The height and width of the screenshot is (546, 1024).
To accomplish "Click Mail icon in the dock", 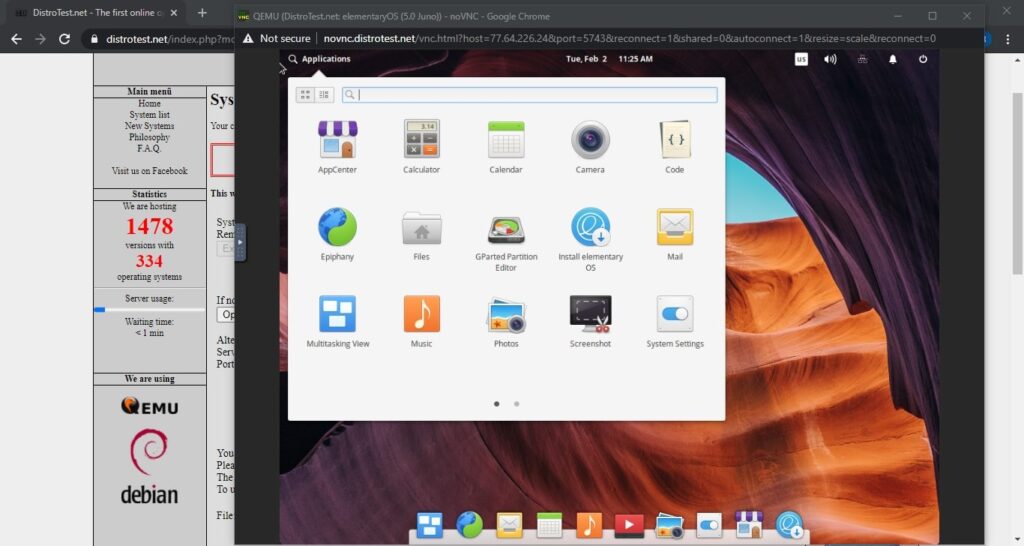I will [509, 524].
